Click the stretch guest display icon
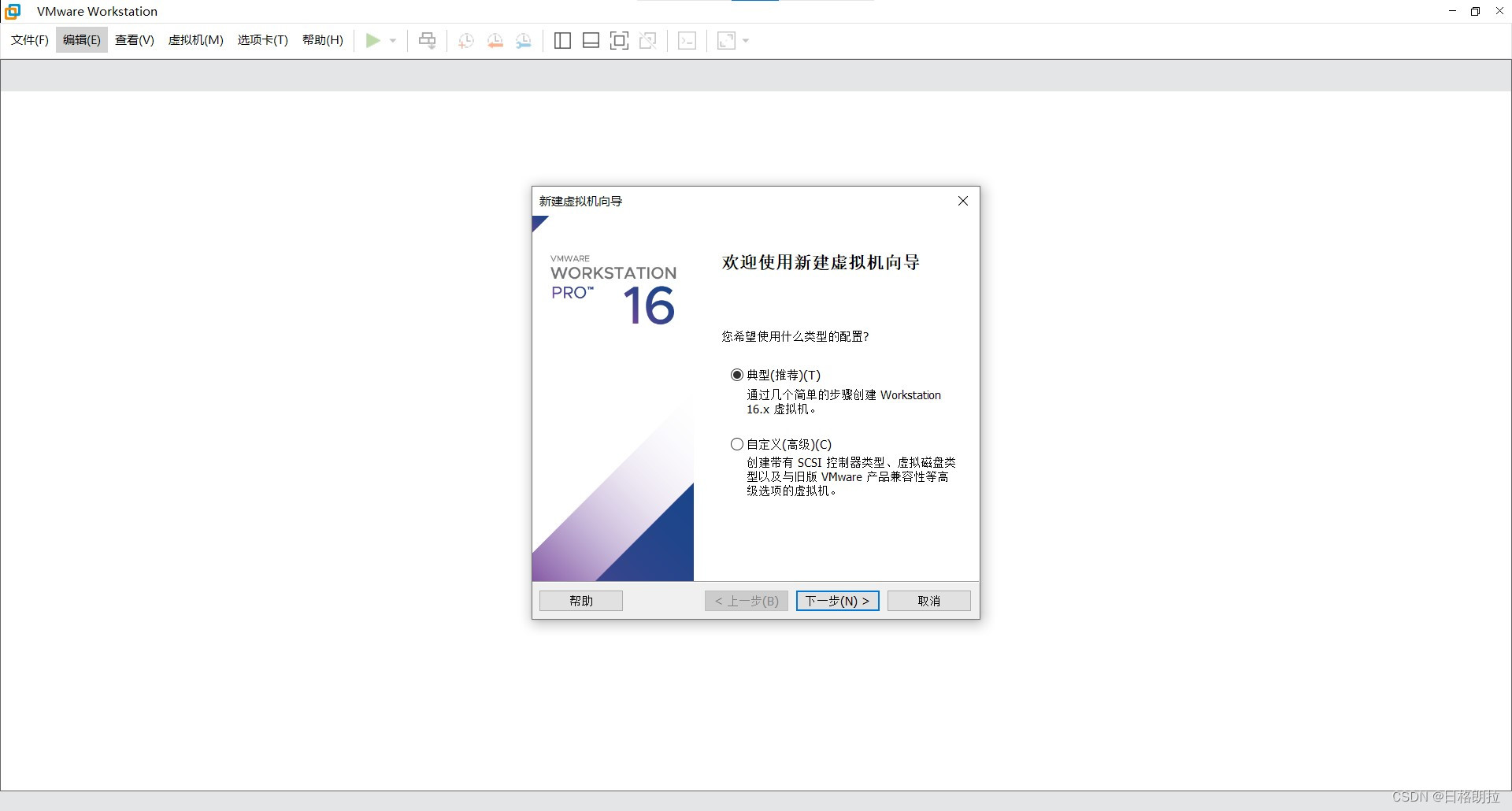Viewport: 1512px width, 811px height. [726, 40]
